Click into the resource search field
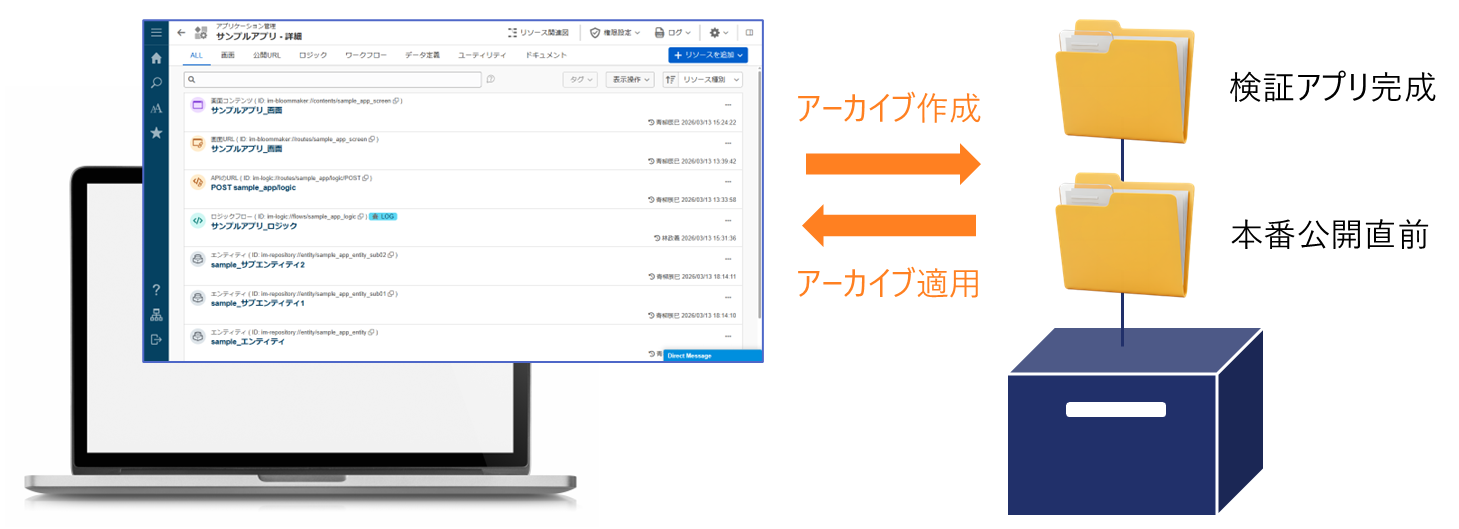 point(335,79)
